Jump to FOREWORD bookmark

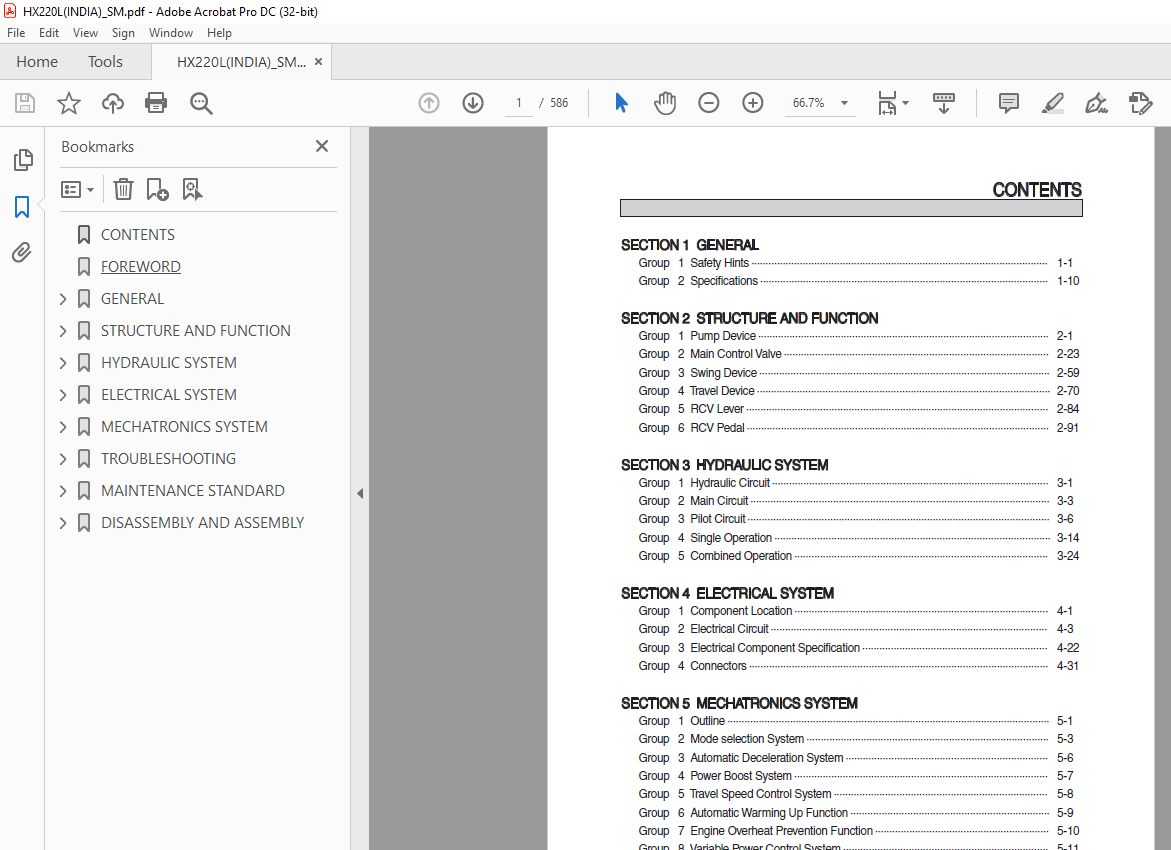tap(140, 267)
